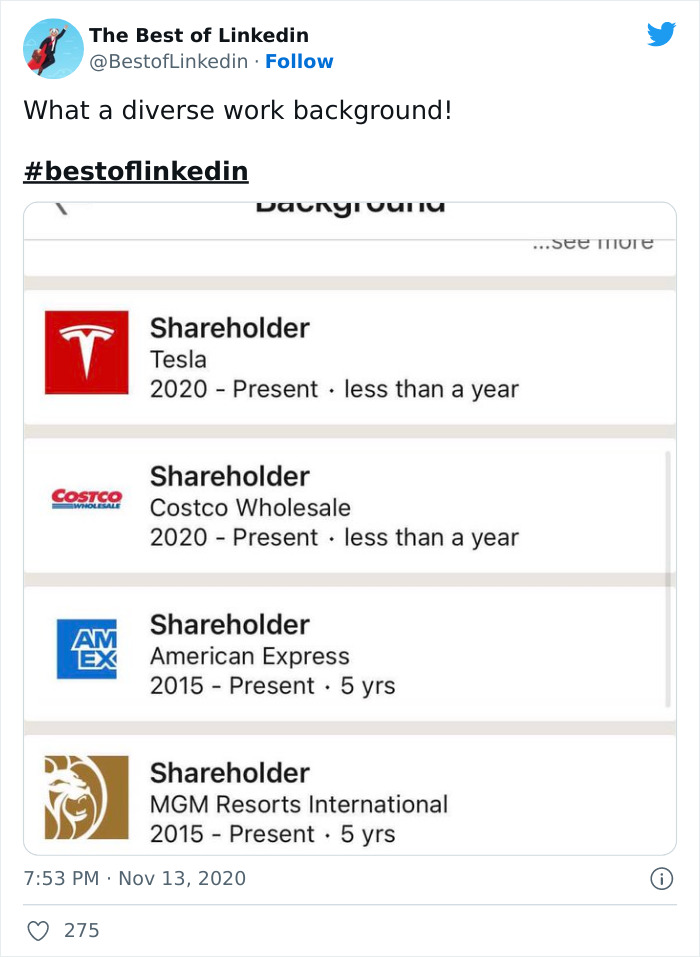
Task: Open the tweet timestamp Nov 13, 2020
Action: [x=135, y=879]
